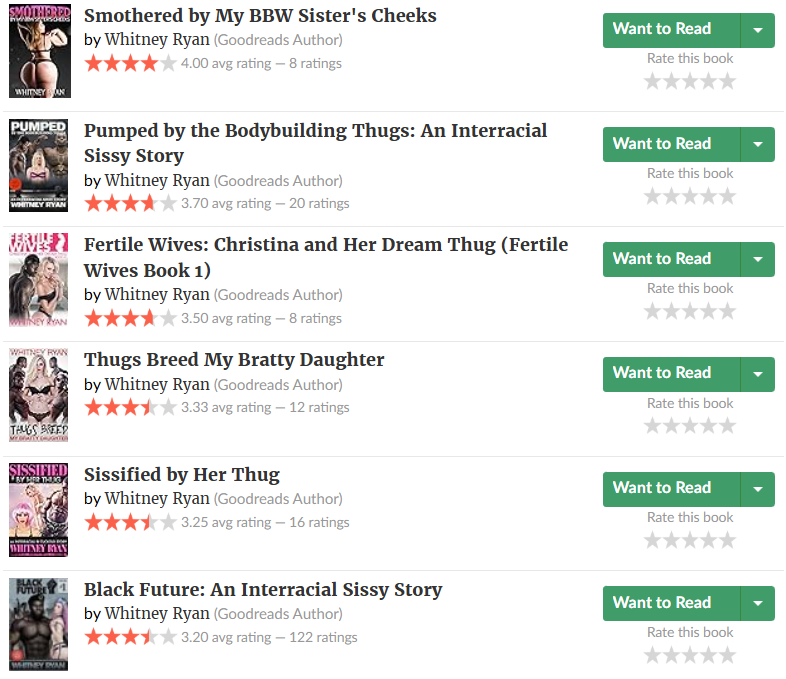The image size is (786, 679).
Task: Open the Black Future: An Interracial Sissy Story title
Action: pyautogui.click(x=263, y=590)
